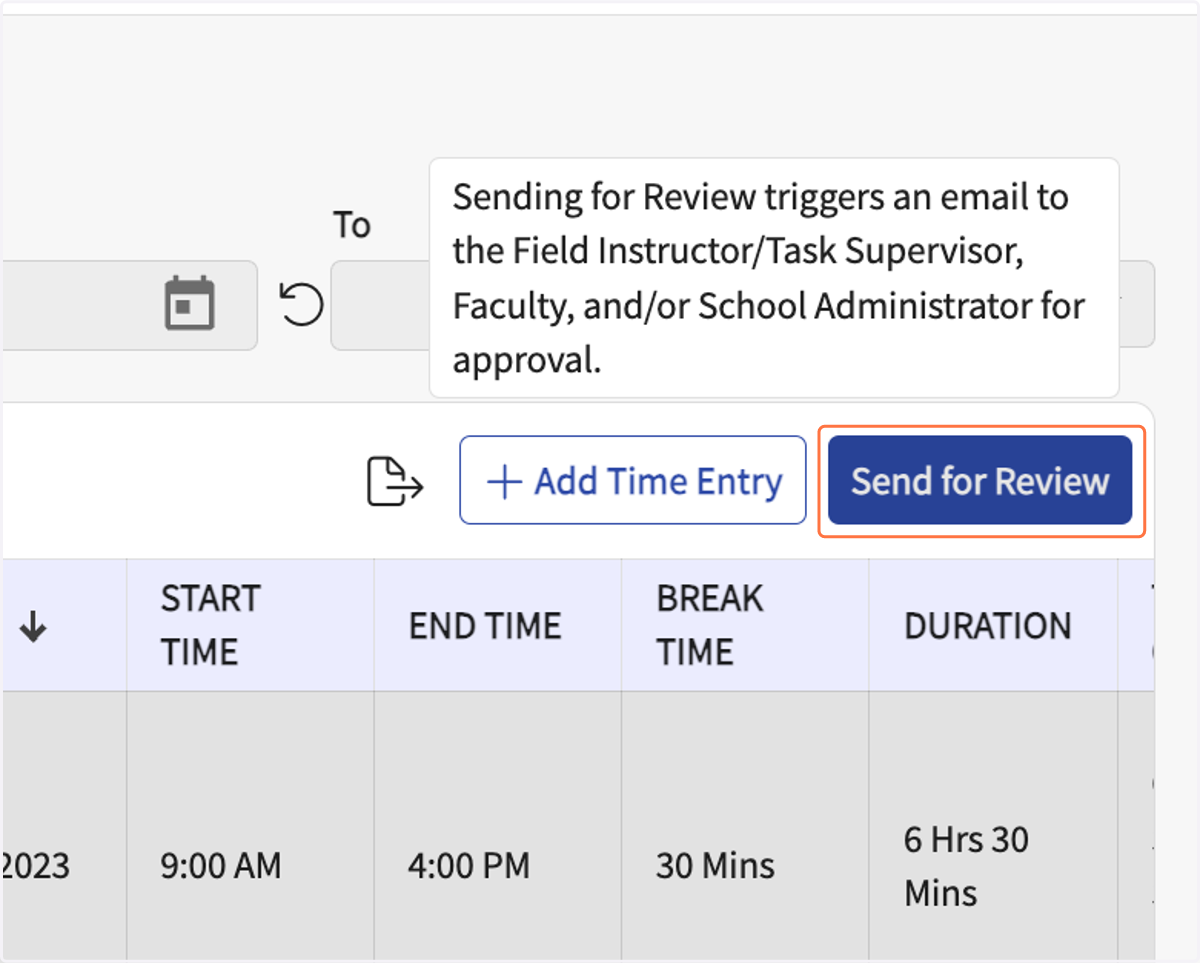Click the export timesheet icon

click(395, 481)
